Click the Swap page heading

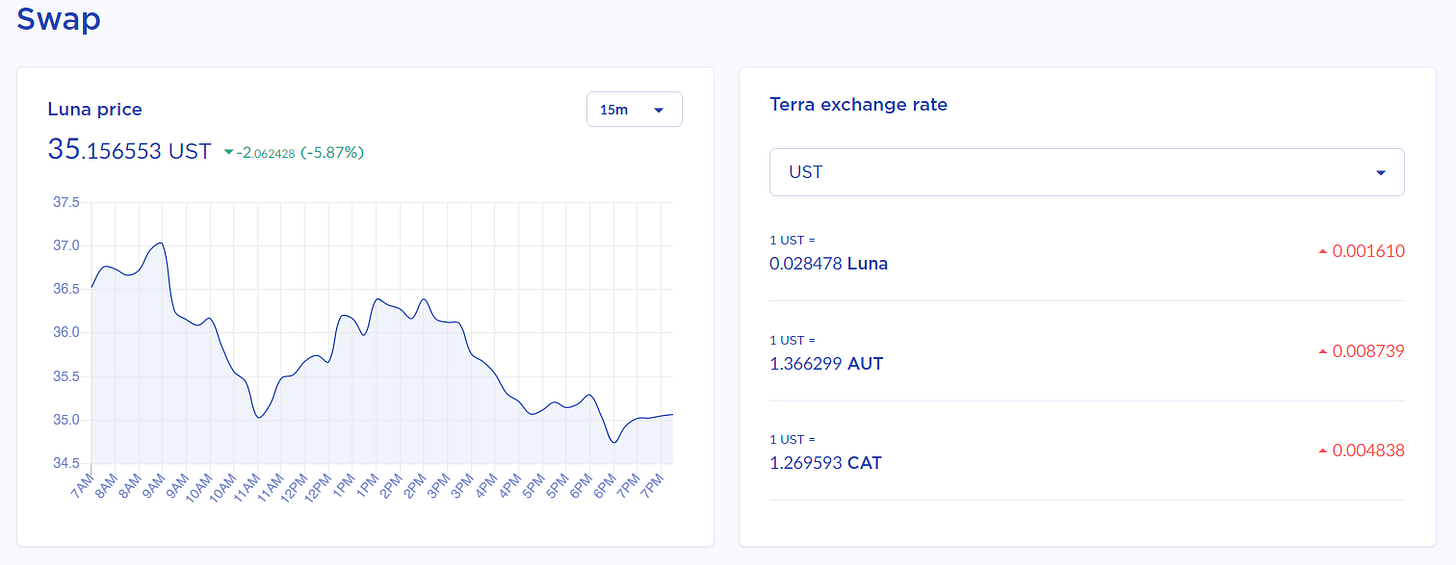point(58,18)
